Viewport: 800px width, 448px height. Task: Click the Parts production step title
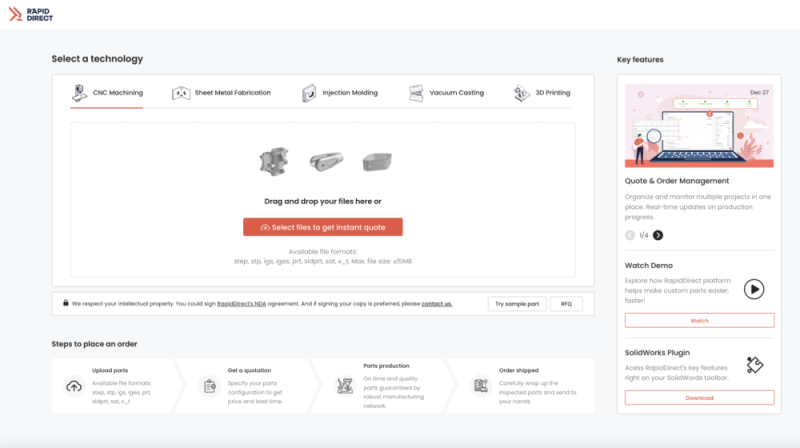point(386,366)
